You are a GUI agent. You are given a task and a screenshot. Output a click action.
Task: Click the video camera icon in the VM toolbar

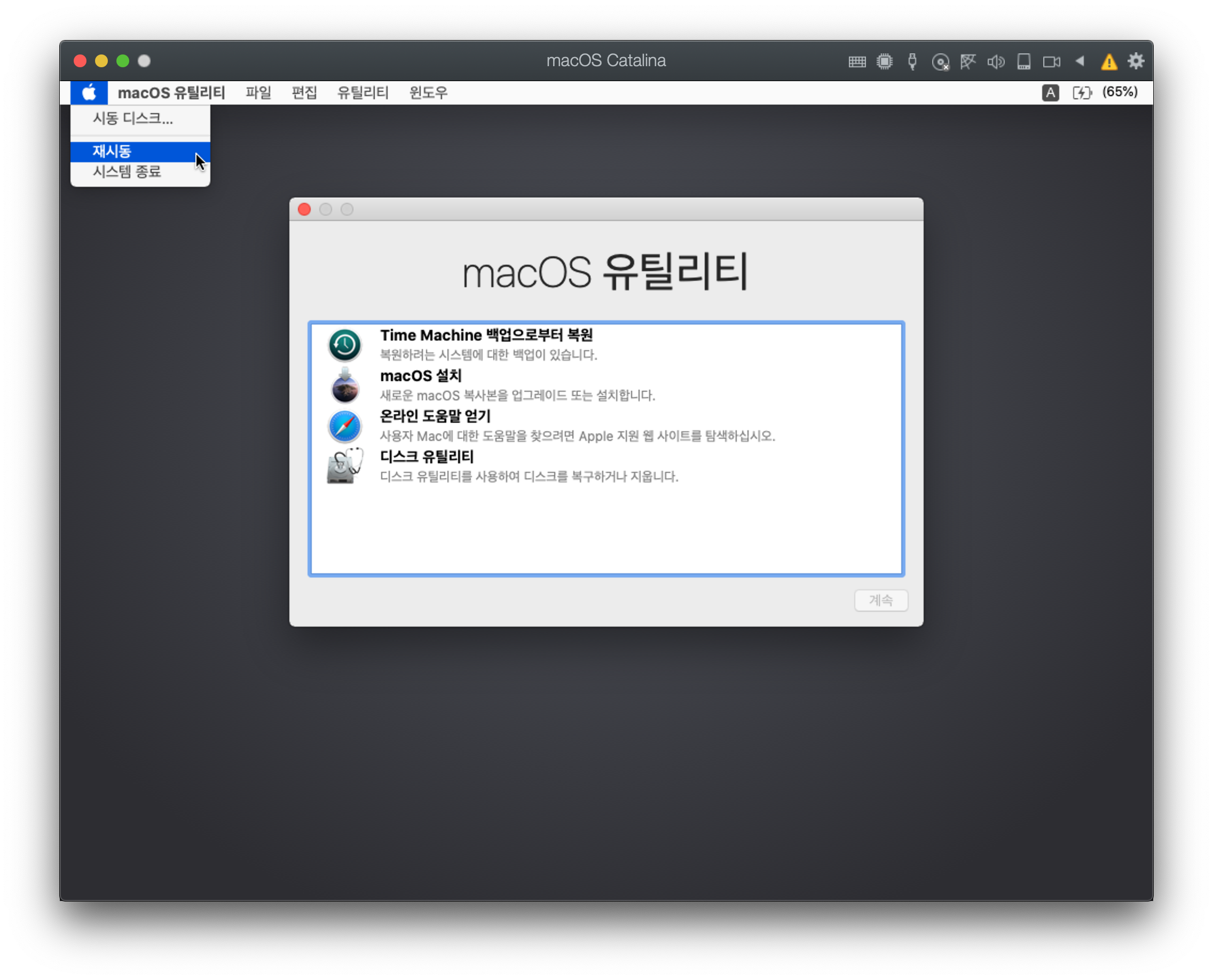[1051, 61]
